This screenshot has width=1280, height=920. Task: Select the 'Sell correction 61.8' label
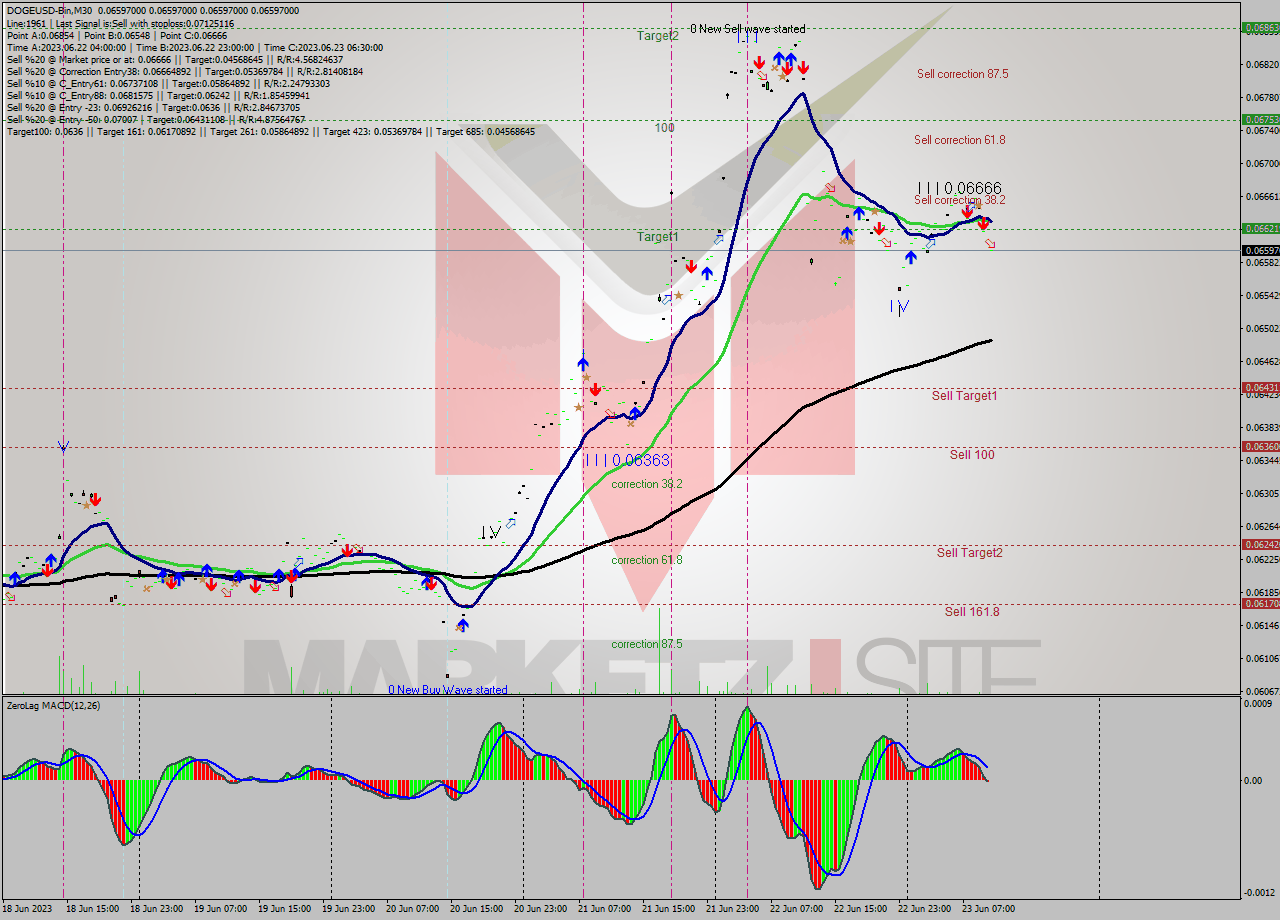tap(960, 140)
